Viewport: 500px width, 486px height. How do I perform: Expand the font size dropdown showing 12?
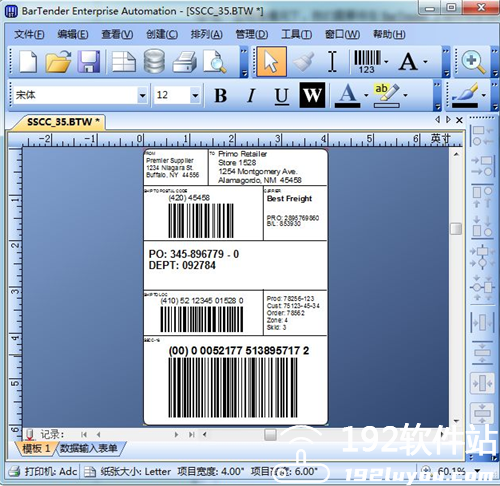pyautogui.click(x=195, y=95)
